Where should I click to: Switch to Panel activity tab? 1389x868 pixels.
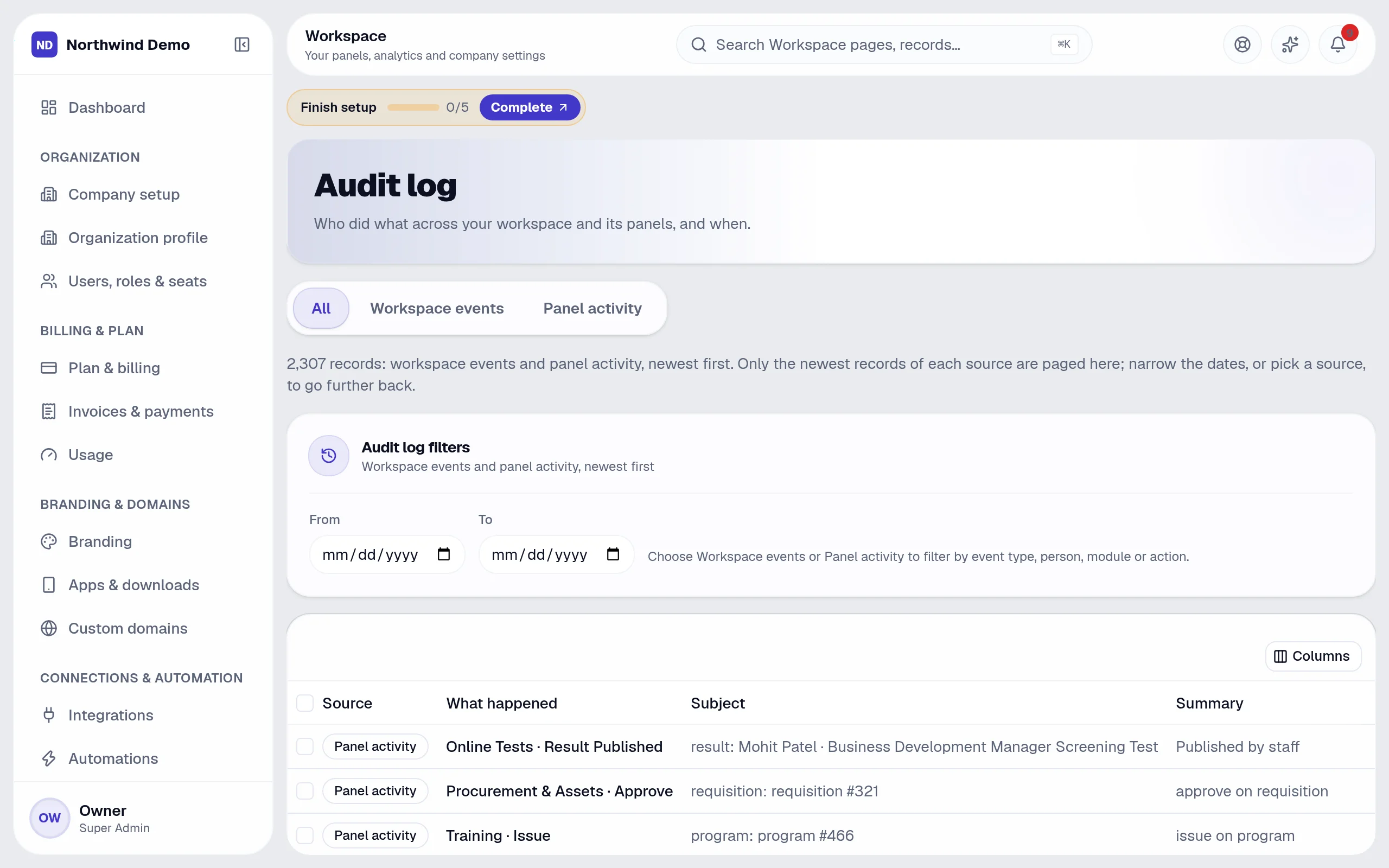(592, 308)
